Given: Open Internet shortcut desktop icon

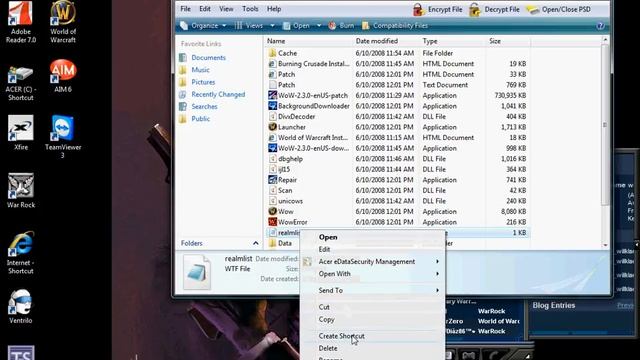Looking at the screenshot, I should (20, 253).
